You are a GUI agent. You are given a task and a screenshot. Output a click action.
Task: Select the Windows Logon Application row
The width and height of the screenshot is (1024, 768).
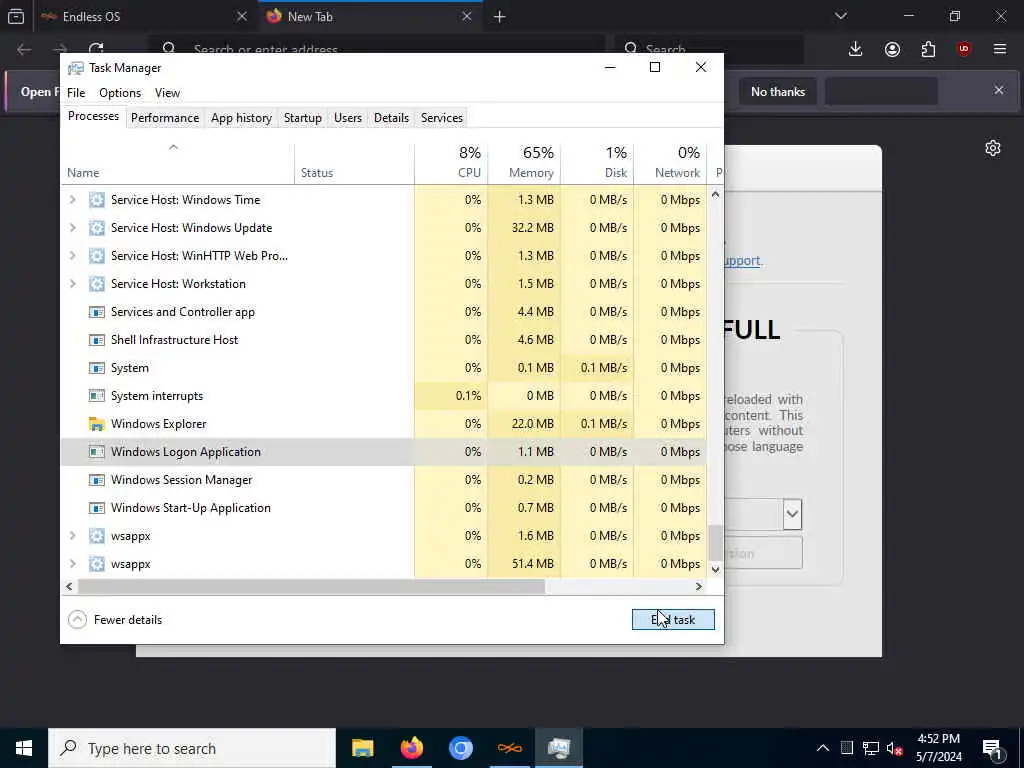[x=383, y=452]
